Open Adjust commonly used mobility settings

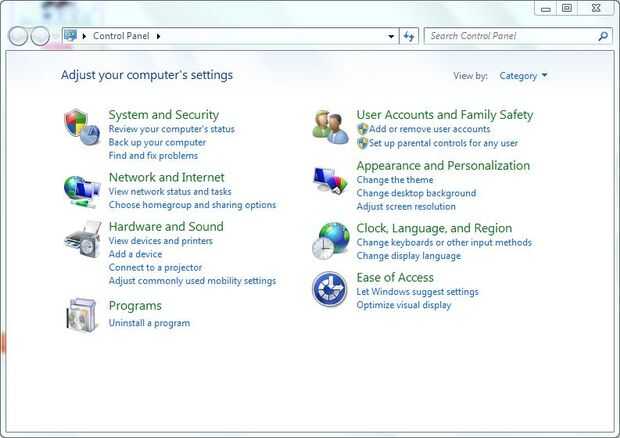[x=192, y=281]
